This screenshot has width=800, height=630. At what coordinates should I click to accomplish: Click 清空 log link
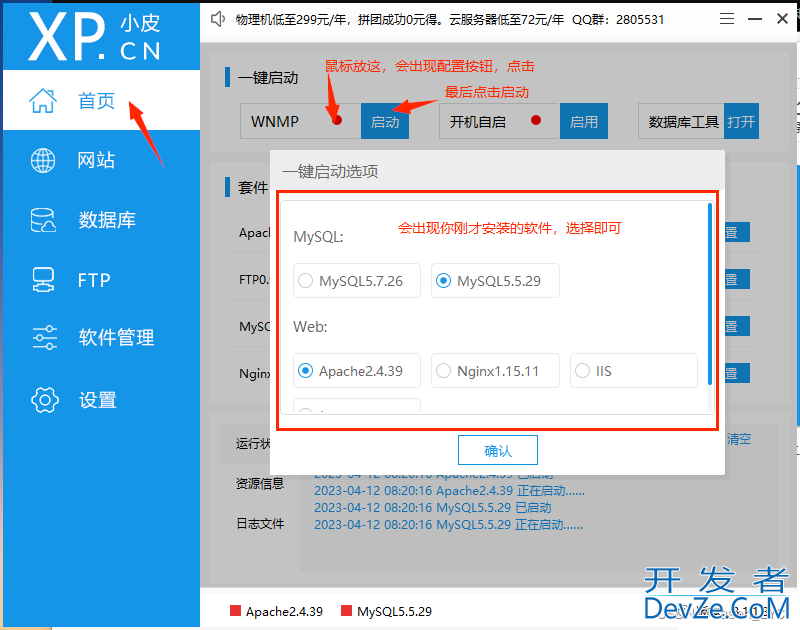(739, 439)
